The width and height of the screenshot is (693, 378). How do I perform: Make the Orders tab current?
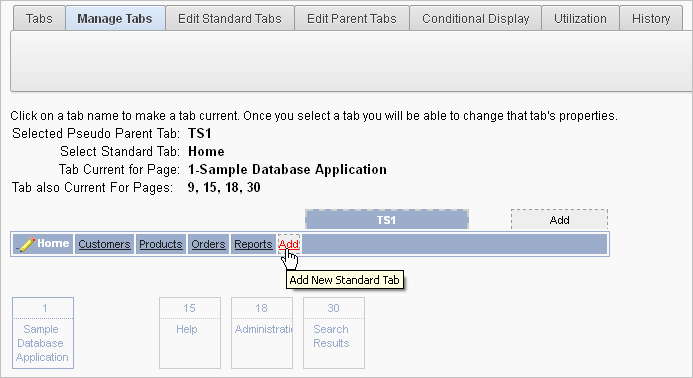(x=208, y=244)
